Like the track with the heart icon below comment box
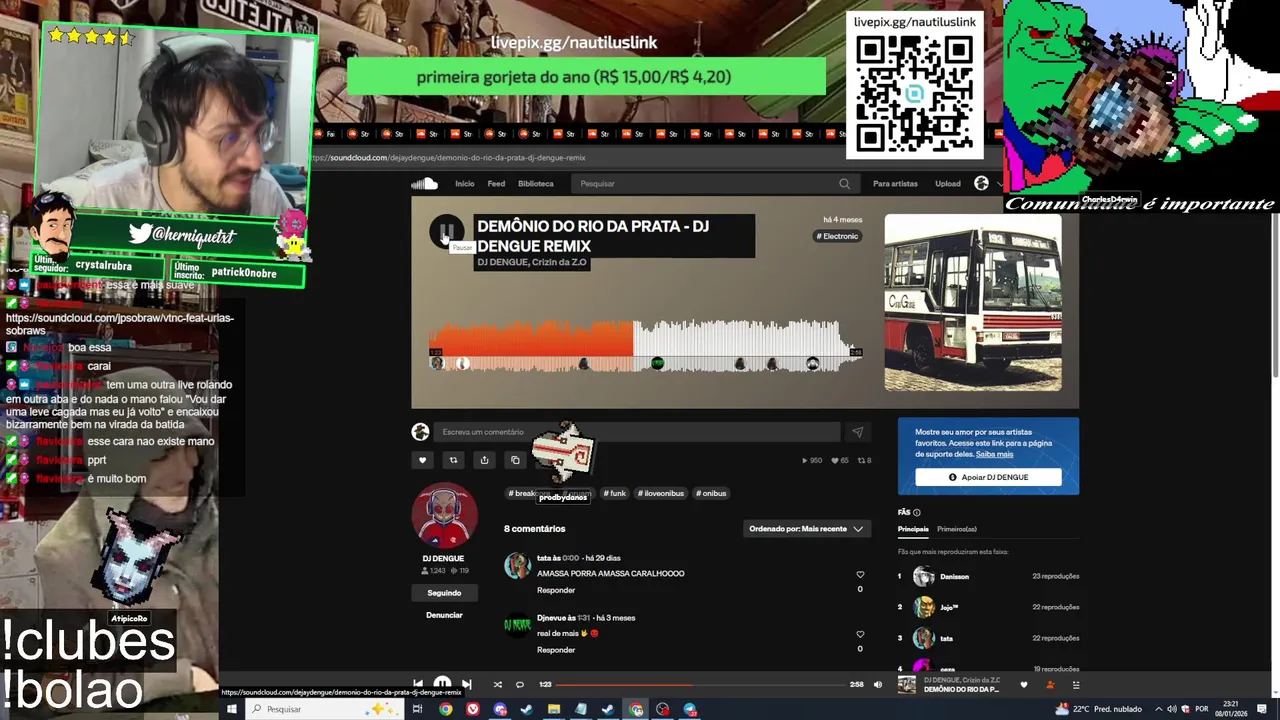 pyautogui.click(x=422, y=460)
